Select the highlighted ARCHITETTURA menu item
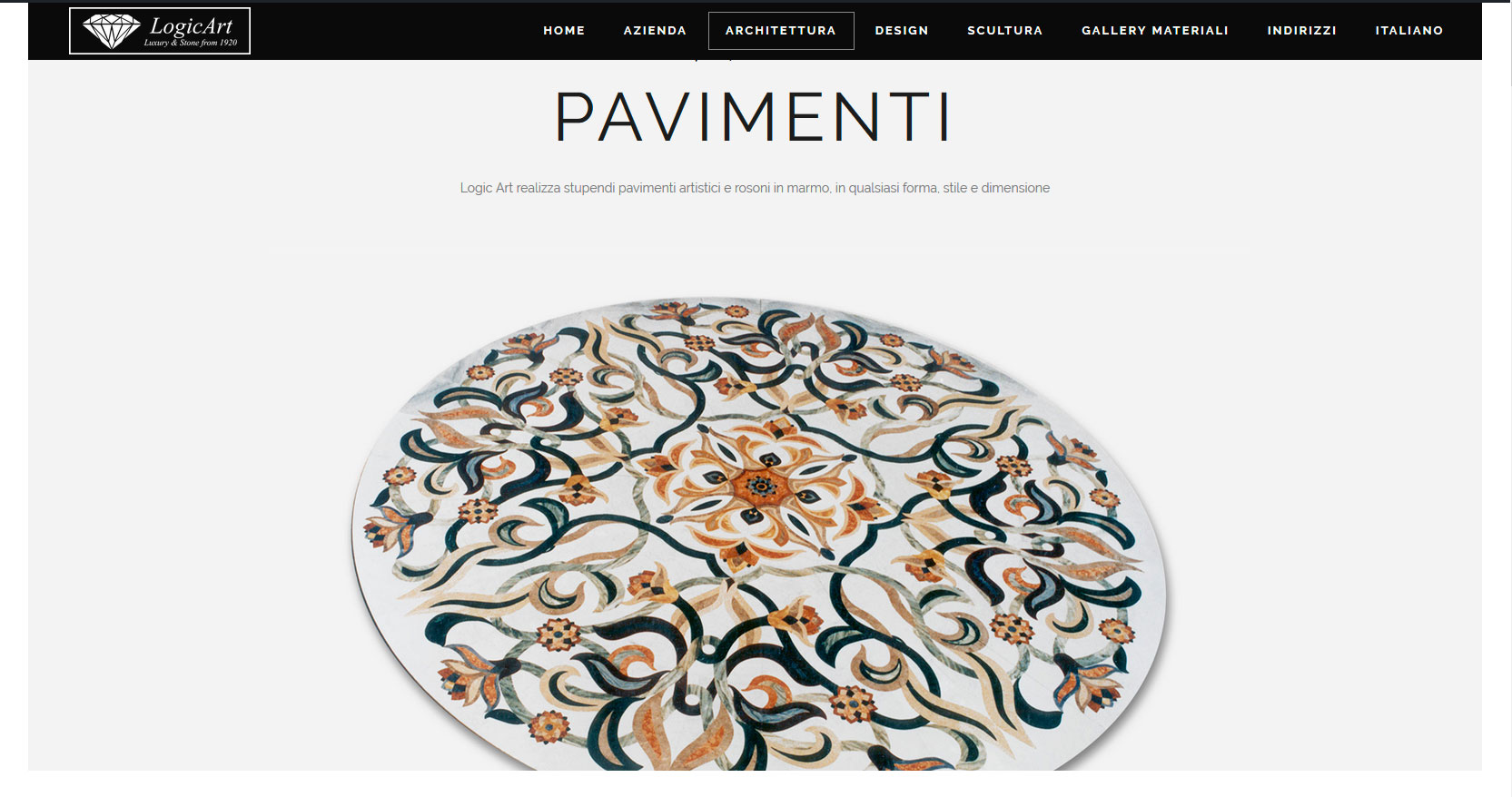 click(x=781, y=31)
